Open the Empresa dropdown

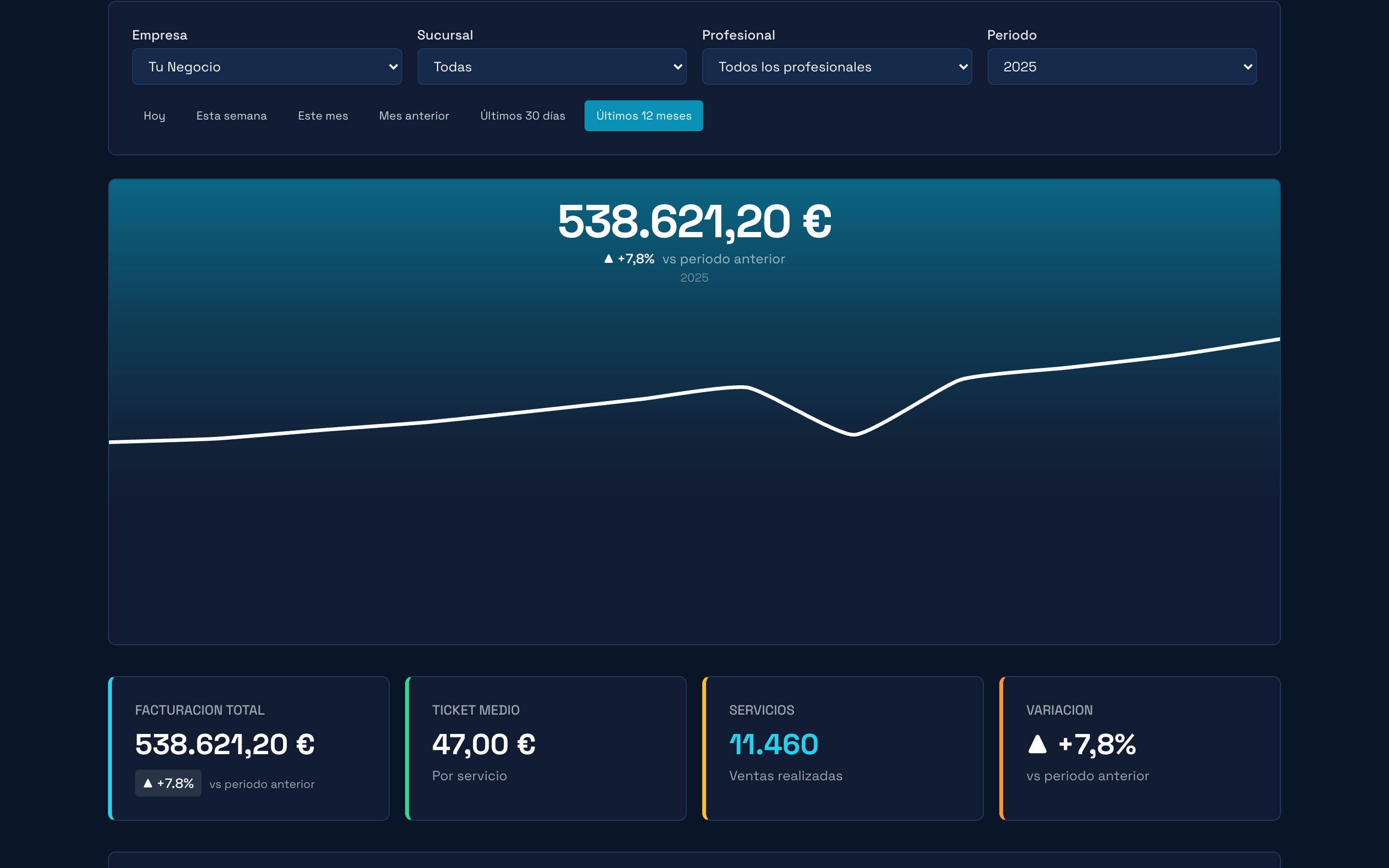pyautogui.click(x=266, y=66)
